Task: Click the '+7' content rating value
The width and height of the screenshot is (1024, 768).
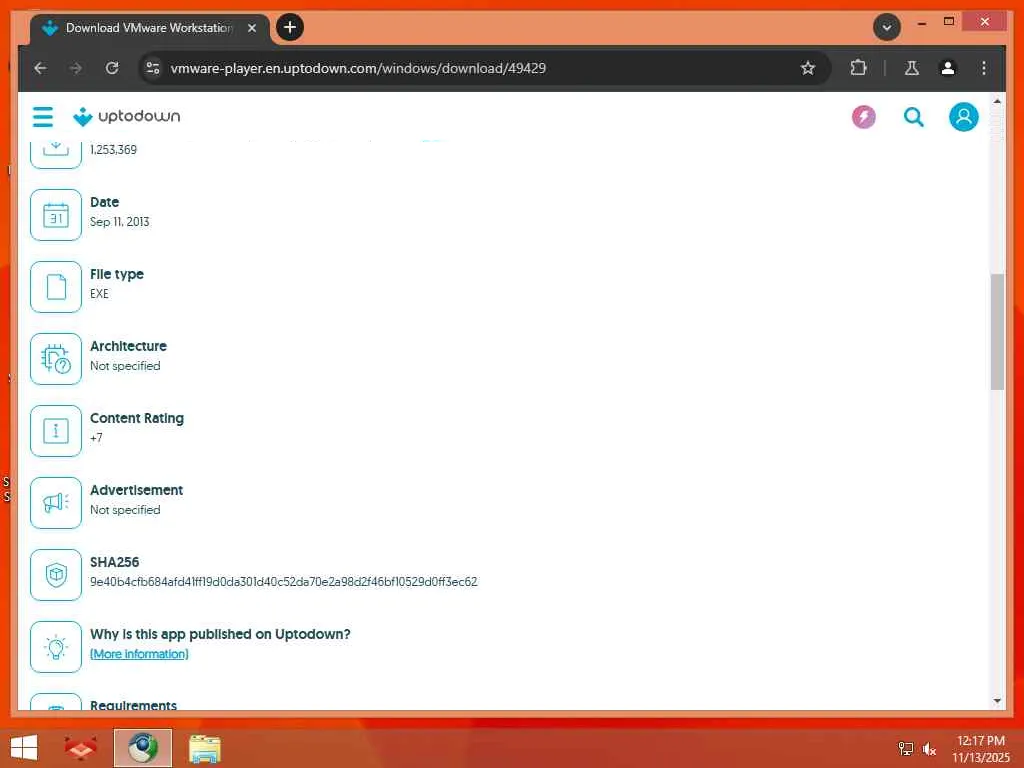Action: click(96, 438)
